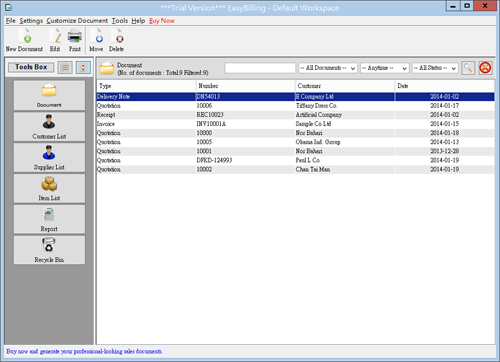Select the Quotation 10000 row

(295, 133)
